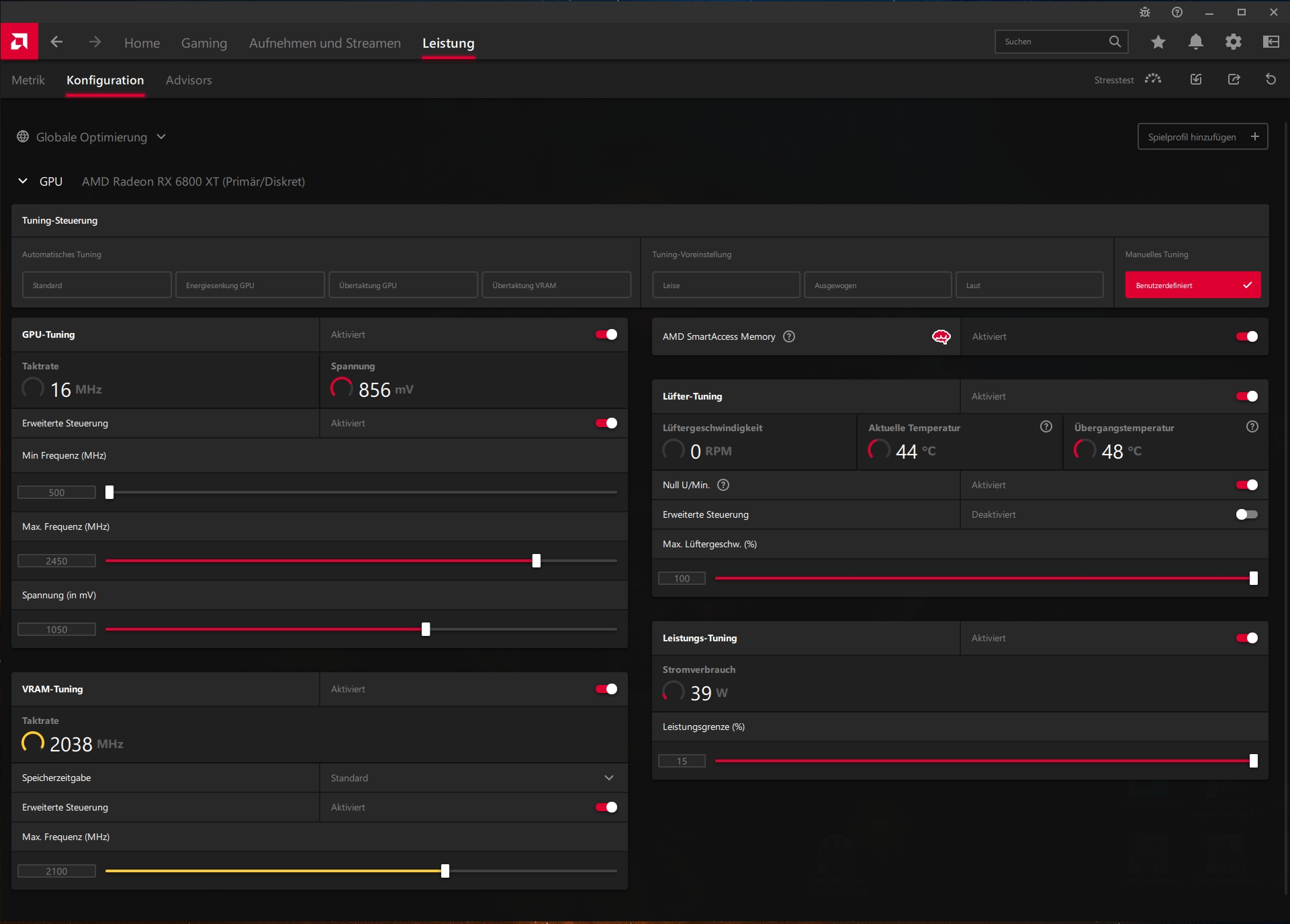
Task: Click Max. Frequenz GPU slider handle
Action: (x=537, y=561)
